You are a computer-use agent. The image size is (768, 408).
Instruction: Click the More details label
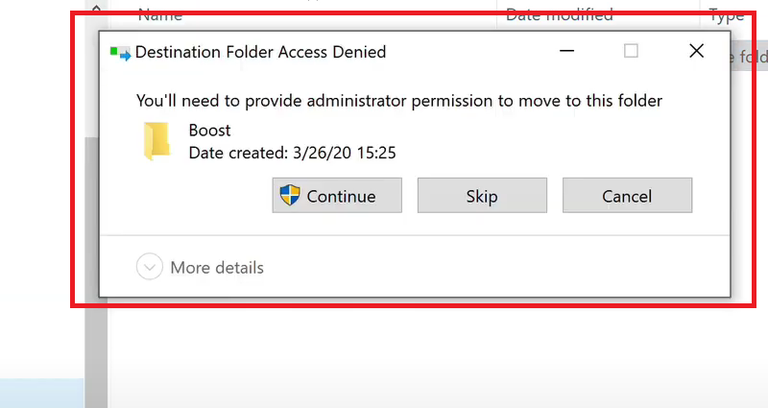(217, 267)
